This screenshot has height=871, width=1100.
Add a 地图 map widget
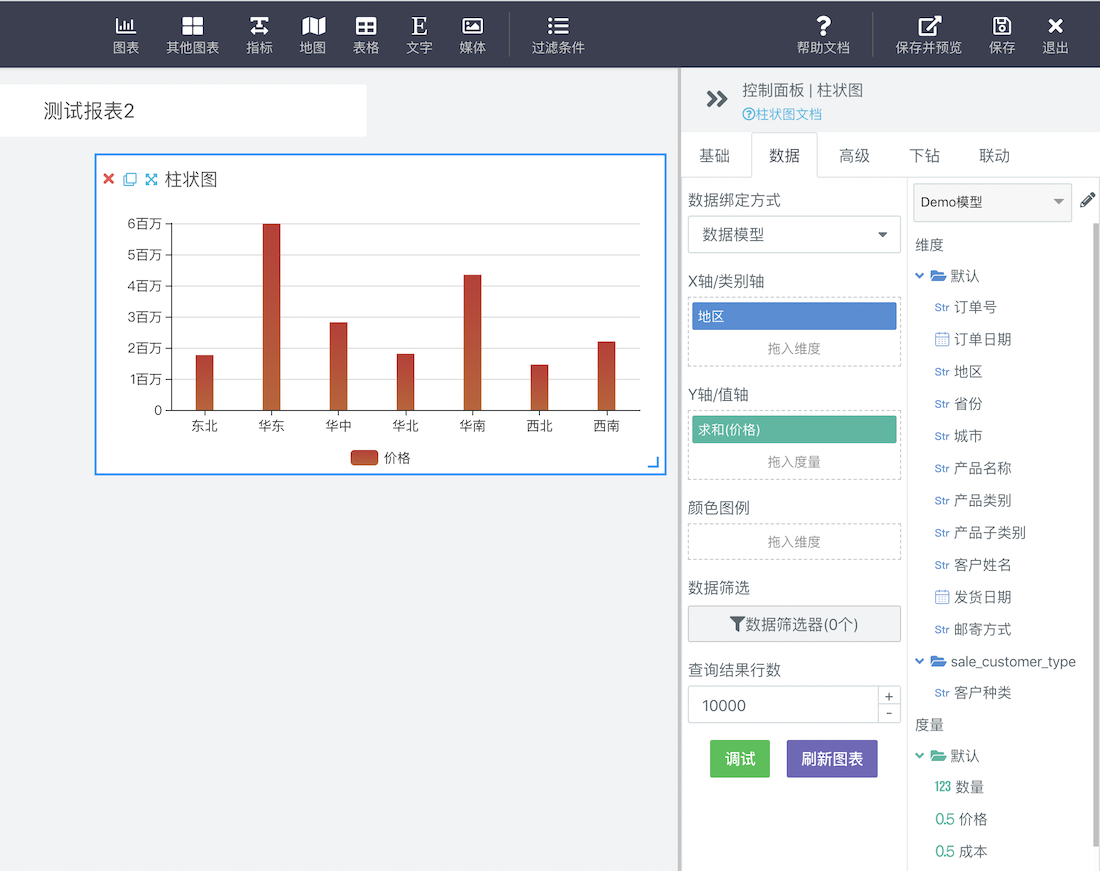[313, 35]
